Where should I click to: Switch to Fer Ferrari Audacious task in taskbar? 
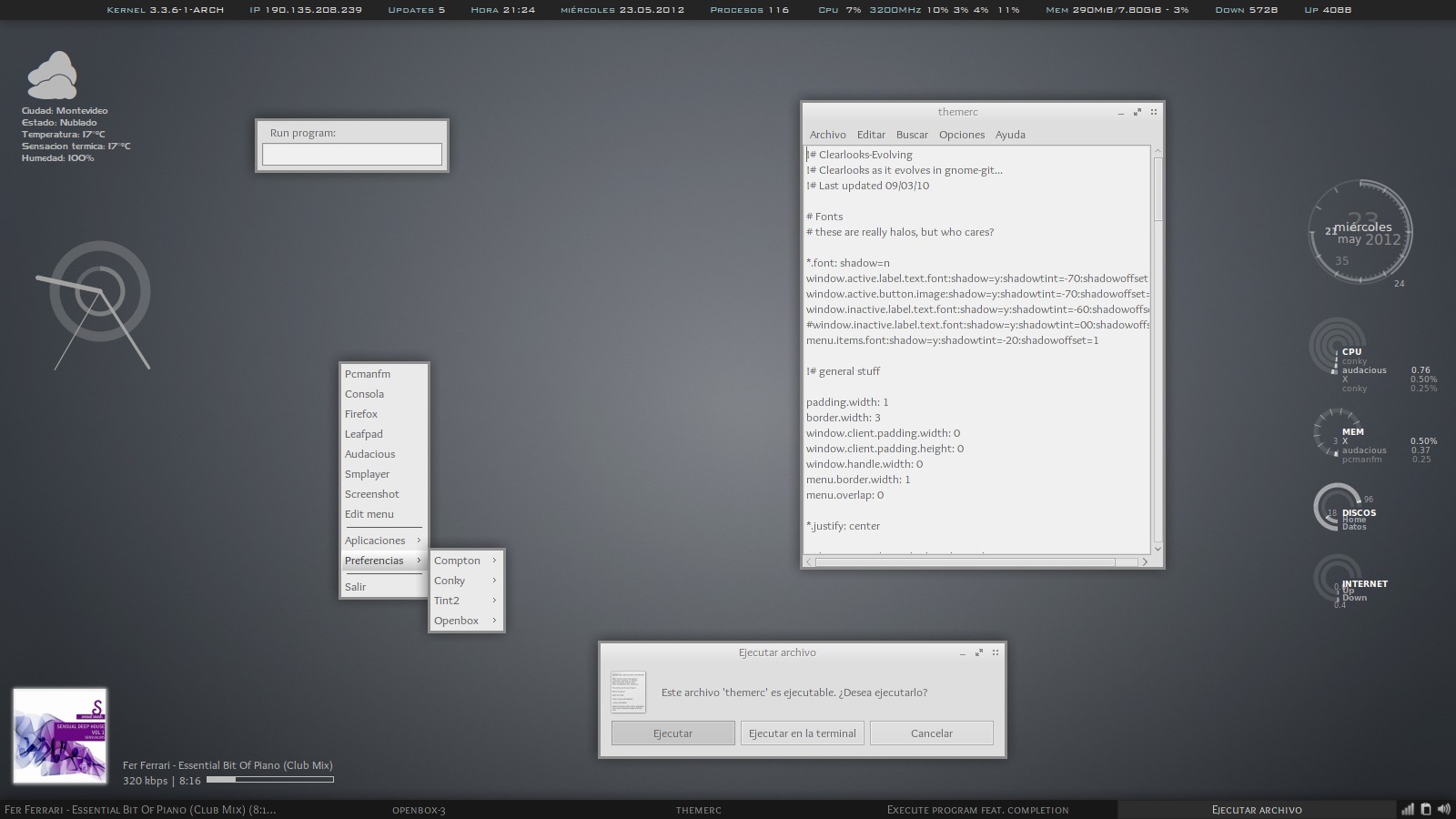click(140, 810)
